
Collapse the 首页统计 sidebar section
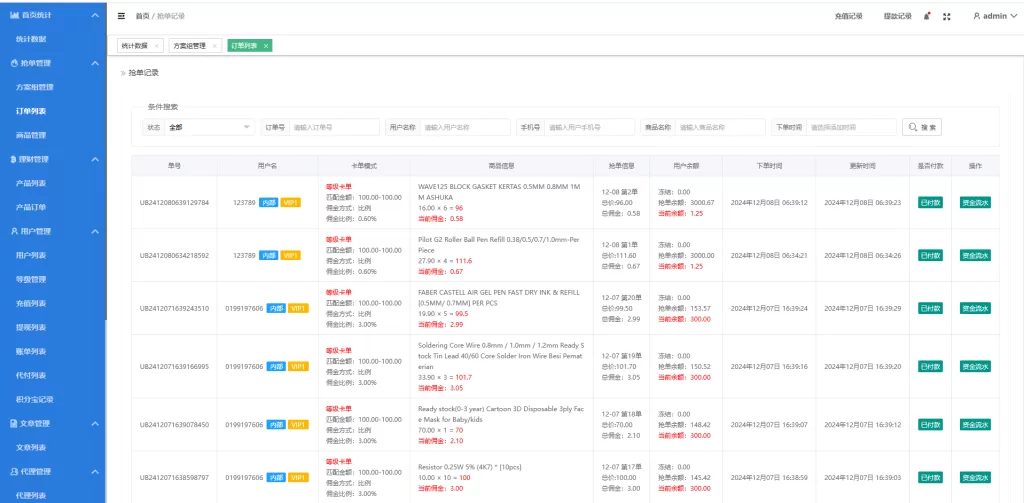tap(94, 16)
